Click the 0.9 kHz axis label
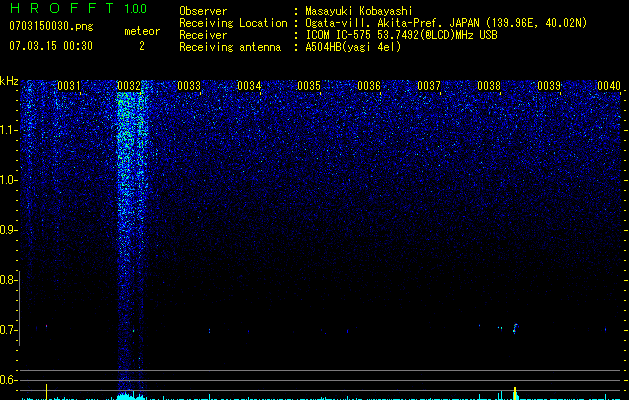 point(8,230)
